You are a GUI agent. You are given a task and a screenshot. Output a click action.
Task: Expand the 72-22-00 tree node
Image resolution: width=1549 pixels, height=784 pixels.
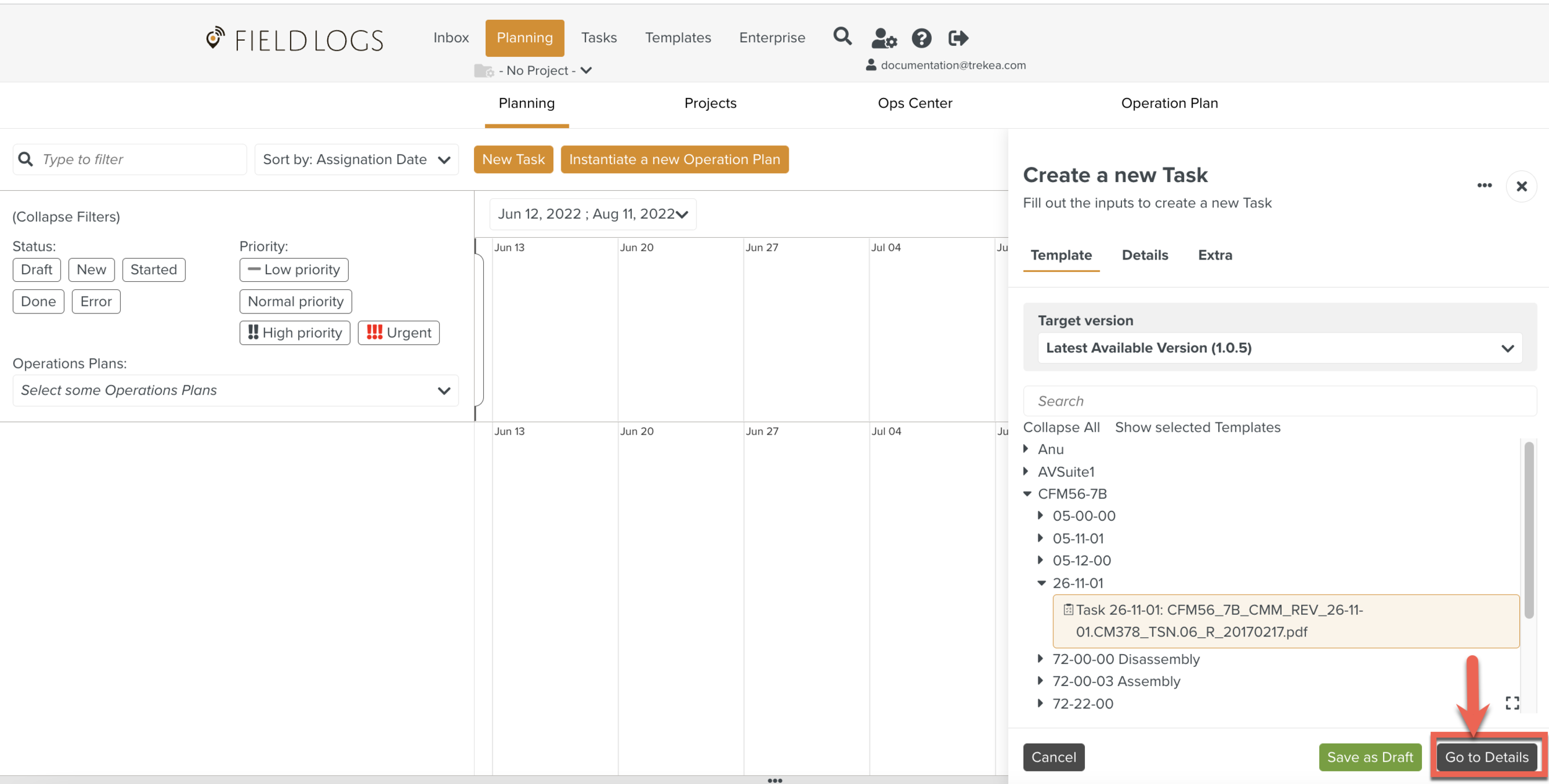1041,703
